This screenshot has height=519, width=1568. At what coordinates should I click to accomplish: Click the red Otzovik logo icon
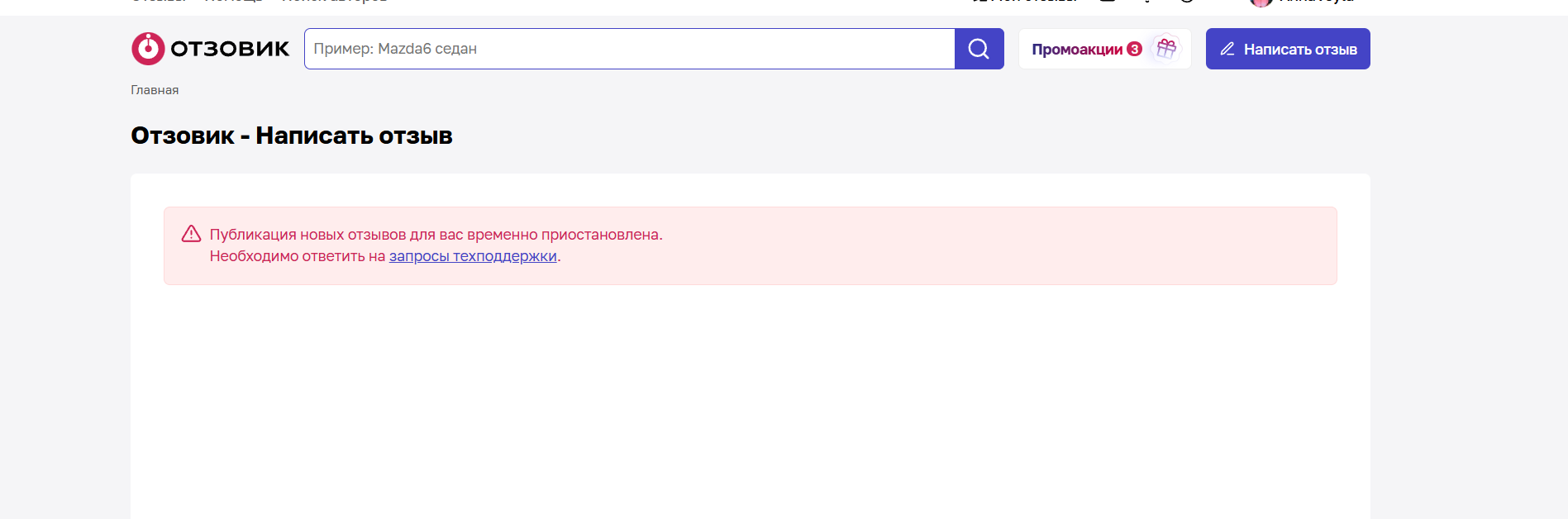pos(148,49)
